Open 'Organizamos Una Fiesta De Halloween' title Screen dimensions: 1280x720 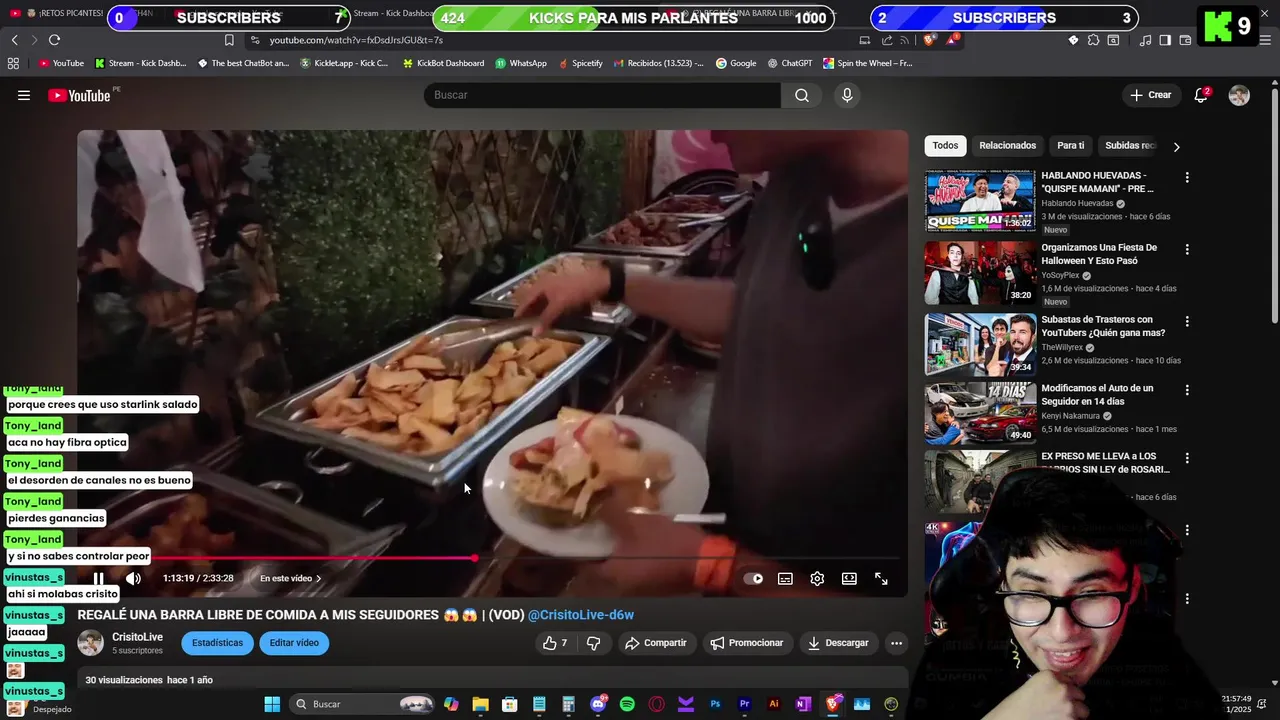(x=1099, y=254)
